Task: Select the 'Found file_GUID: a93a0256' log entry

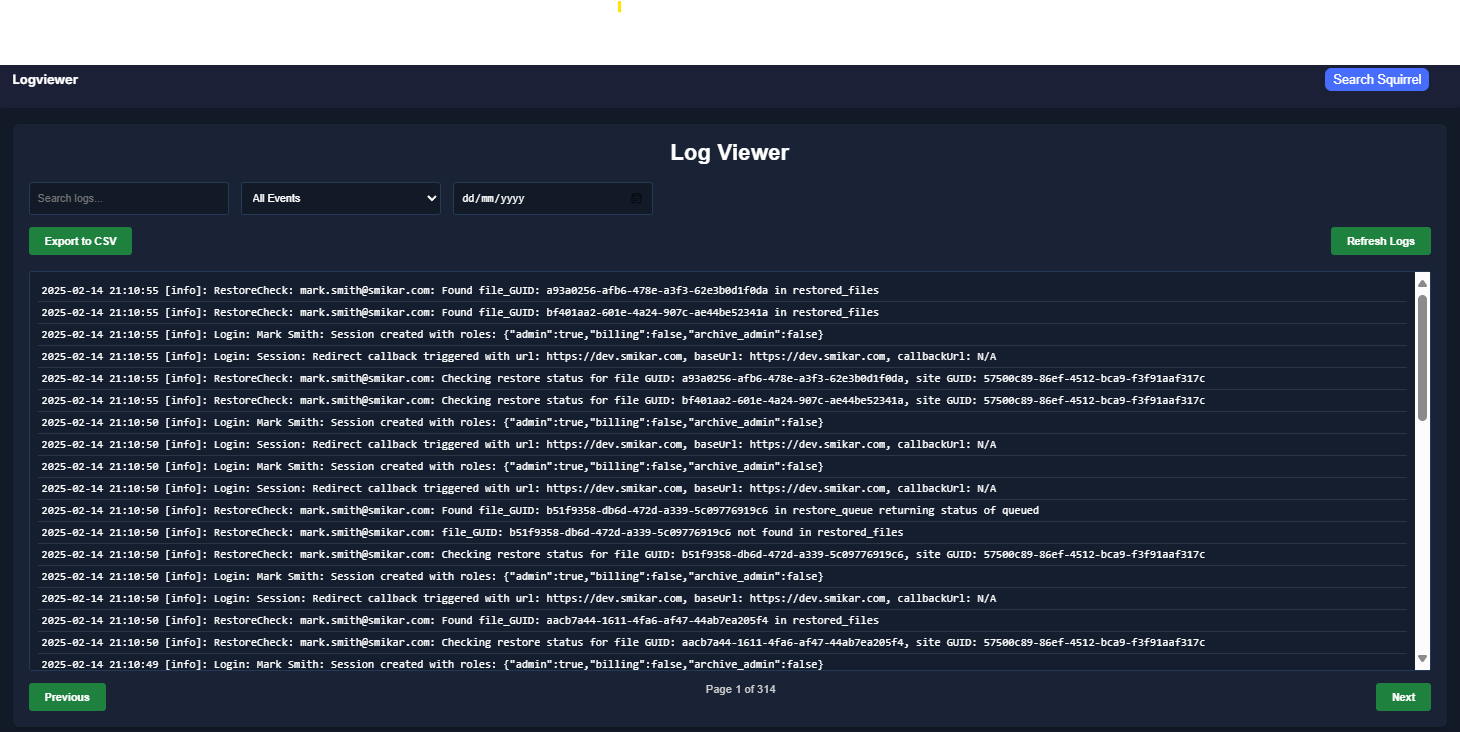Action: pyautogui.click(x=460, y=290)
